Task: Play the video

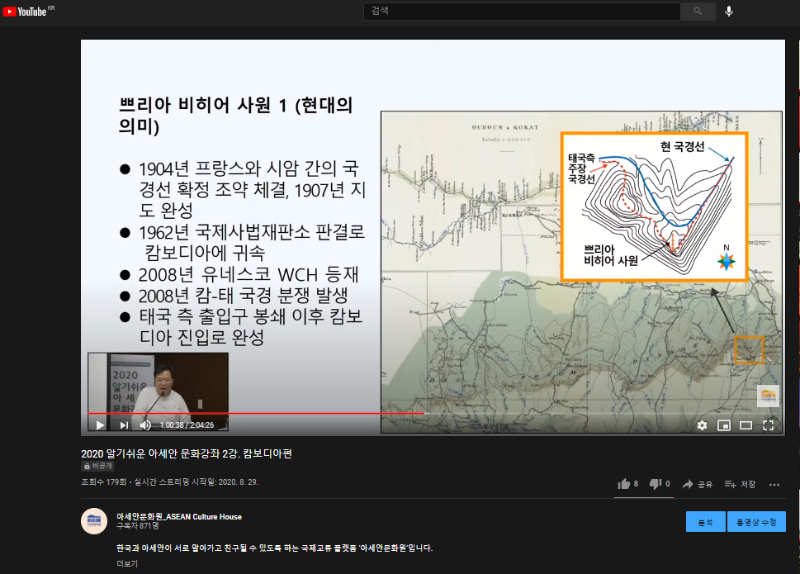Action: (x=100, y=425)
